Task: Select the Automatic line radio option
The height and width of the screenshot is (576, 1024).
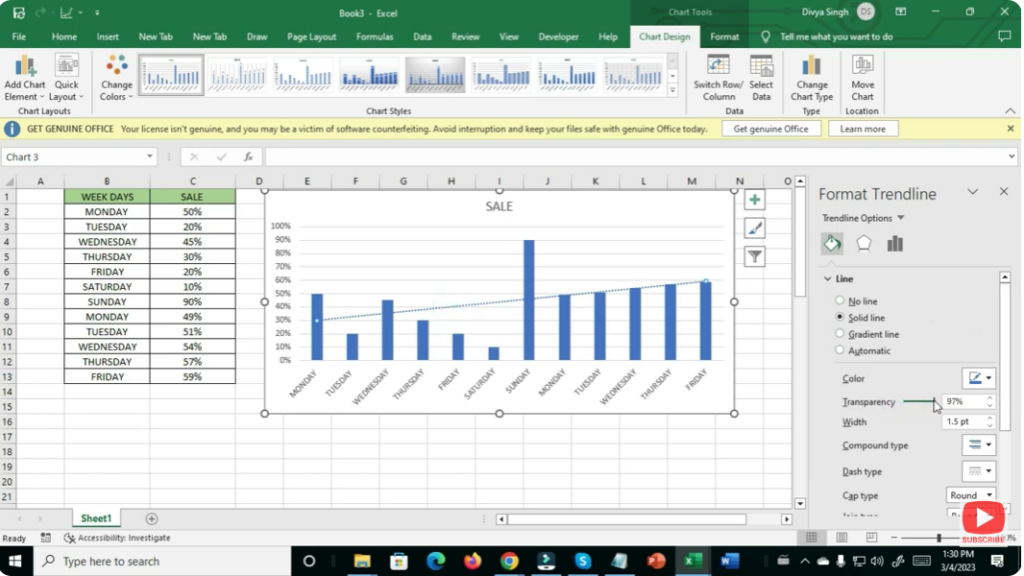Action: point(840,351)
